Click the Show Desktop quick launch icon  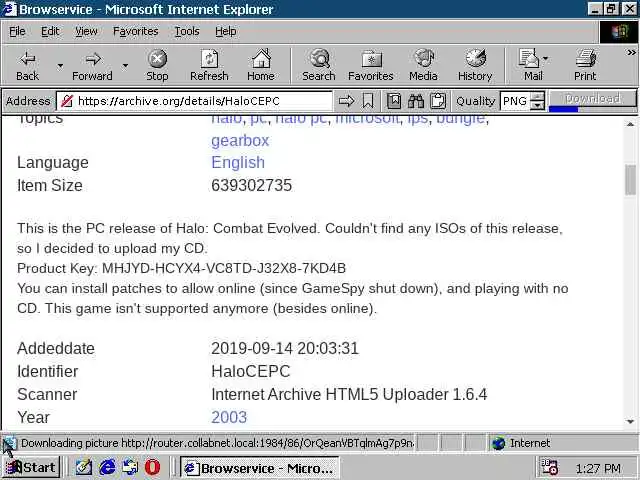[130, 467]
